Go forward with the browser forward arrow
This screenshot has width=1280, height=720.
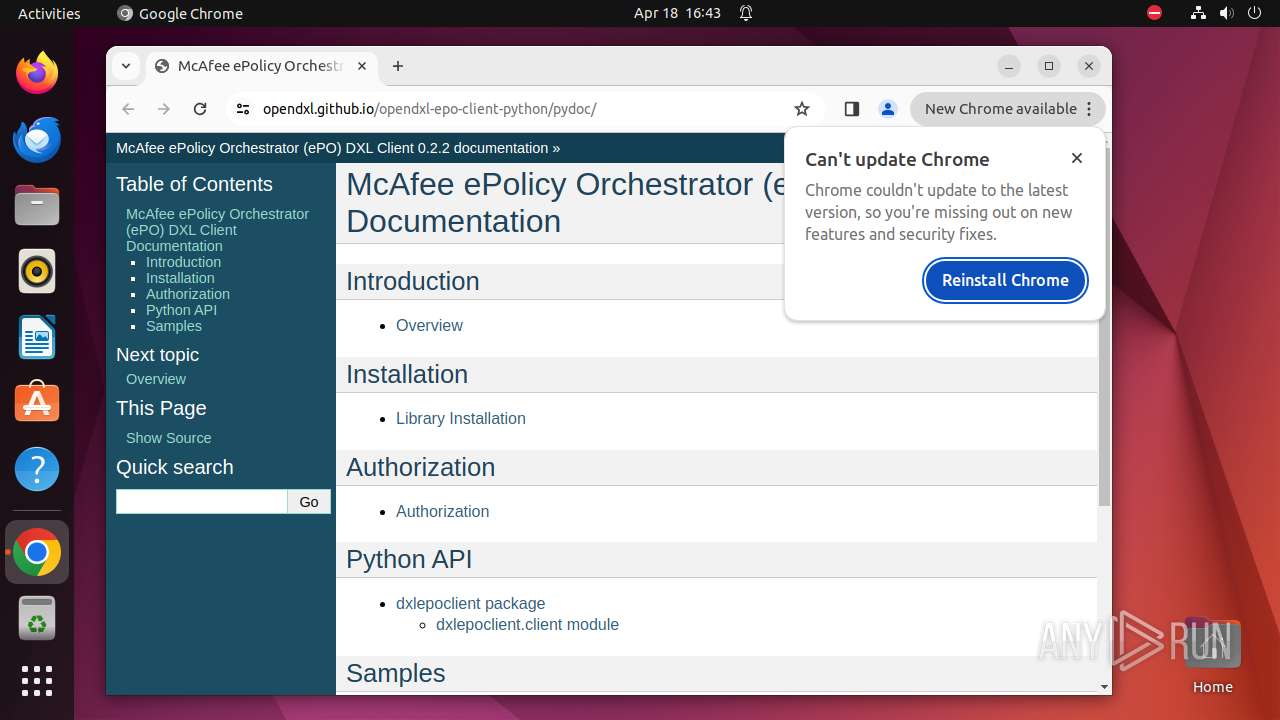(x=164, y=109)
